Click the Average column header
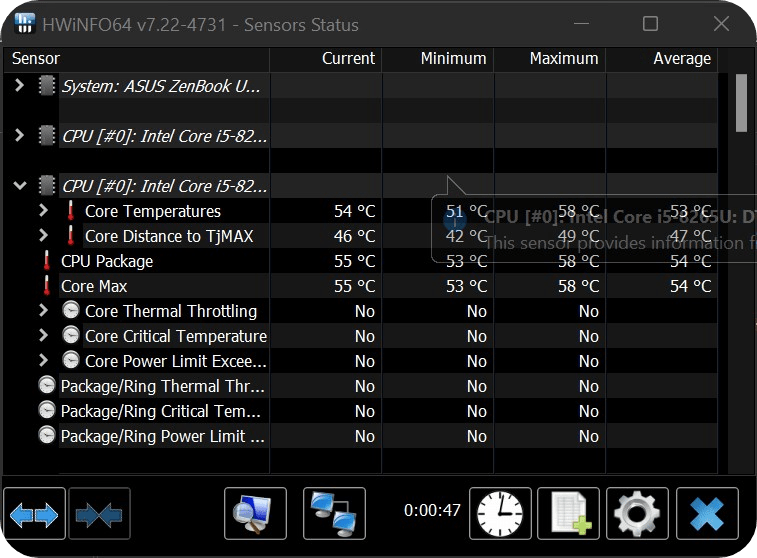Image resolution: width=757 pixels, height=558 pixels. 662,59
